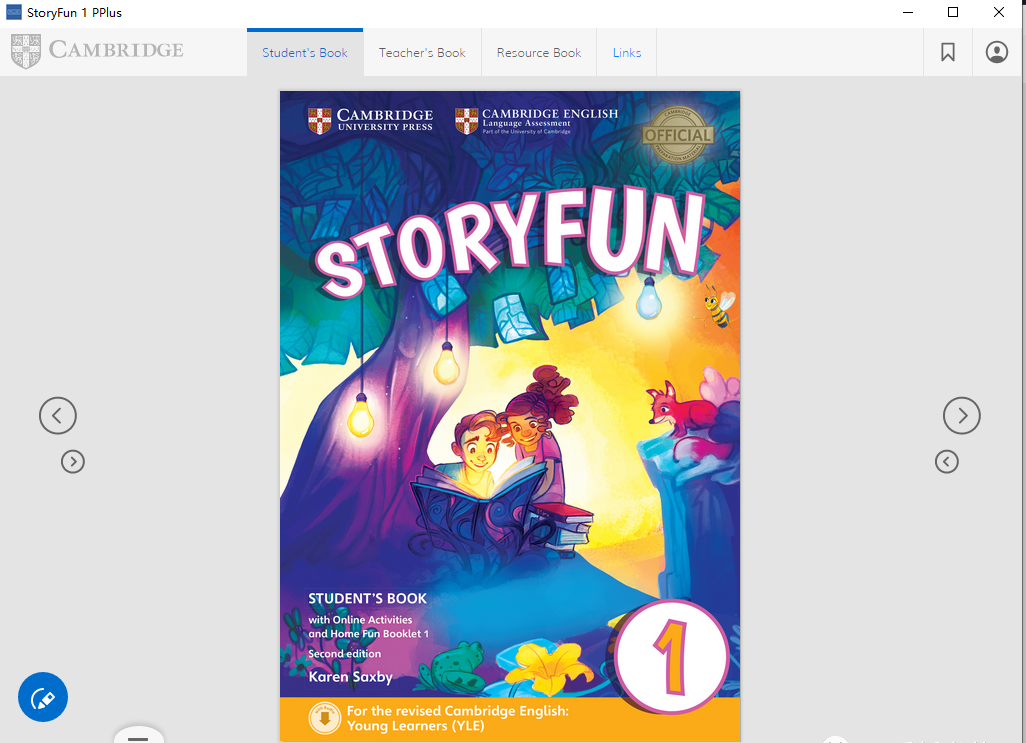
Task: Switch to Resource Book tab
Action: point(539,53)
